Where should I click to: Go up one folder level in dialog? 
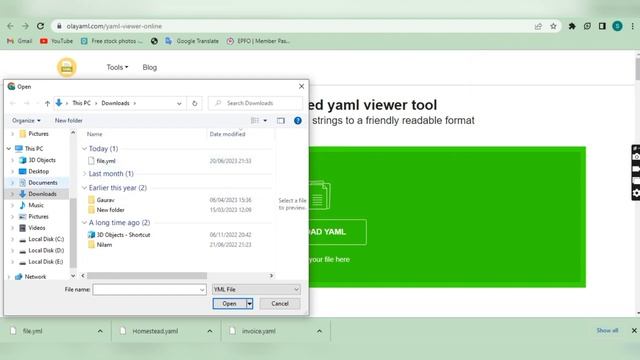point(47,103)
